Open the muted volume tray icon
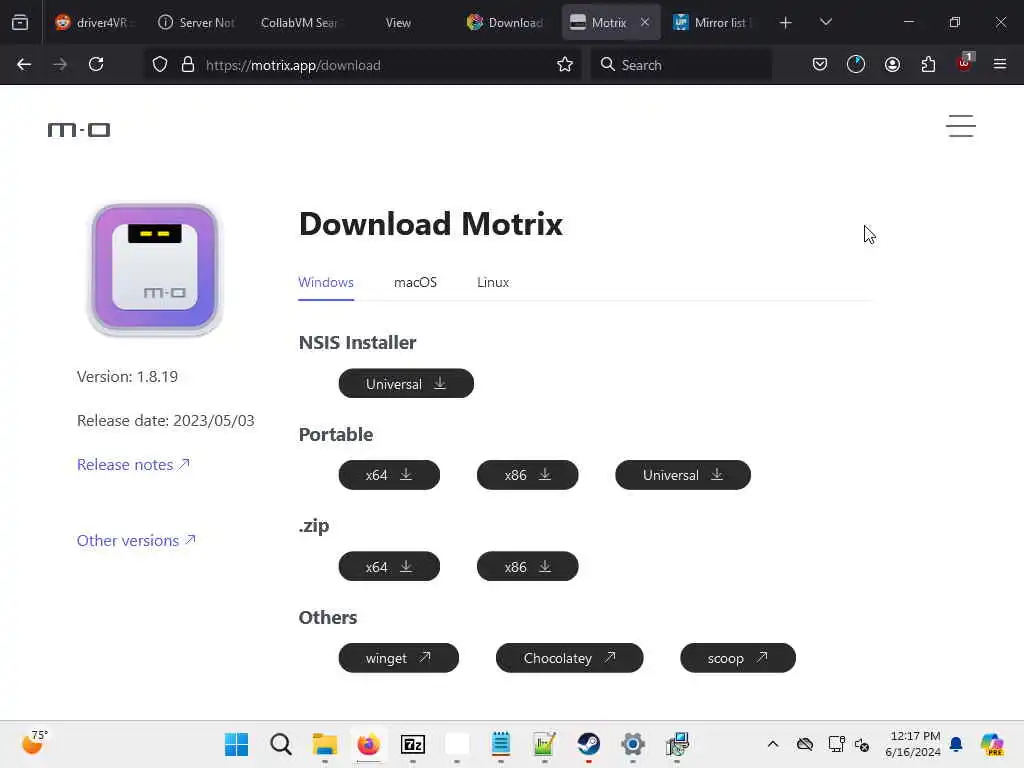 tap(862, 744)
